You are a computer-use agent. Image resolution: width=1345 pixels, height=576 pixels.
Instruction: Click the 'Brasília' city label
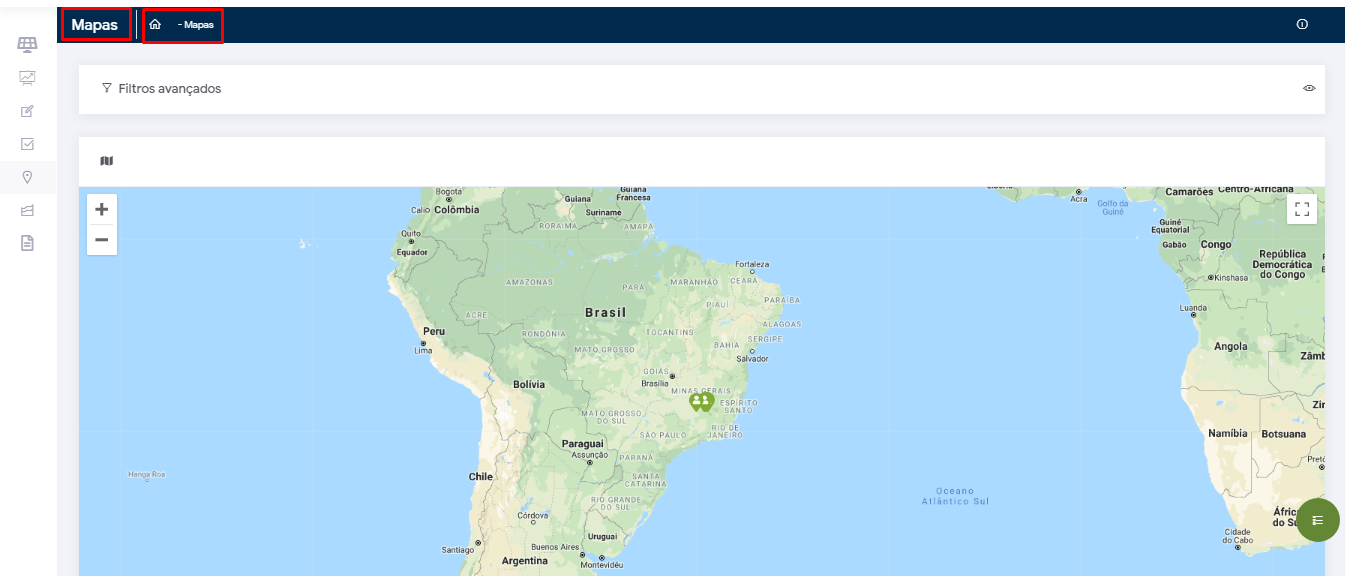655,383
